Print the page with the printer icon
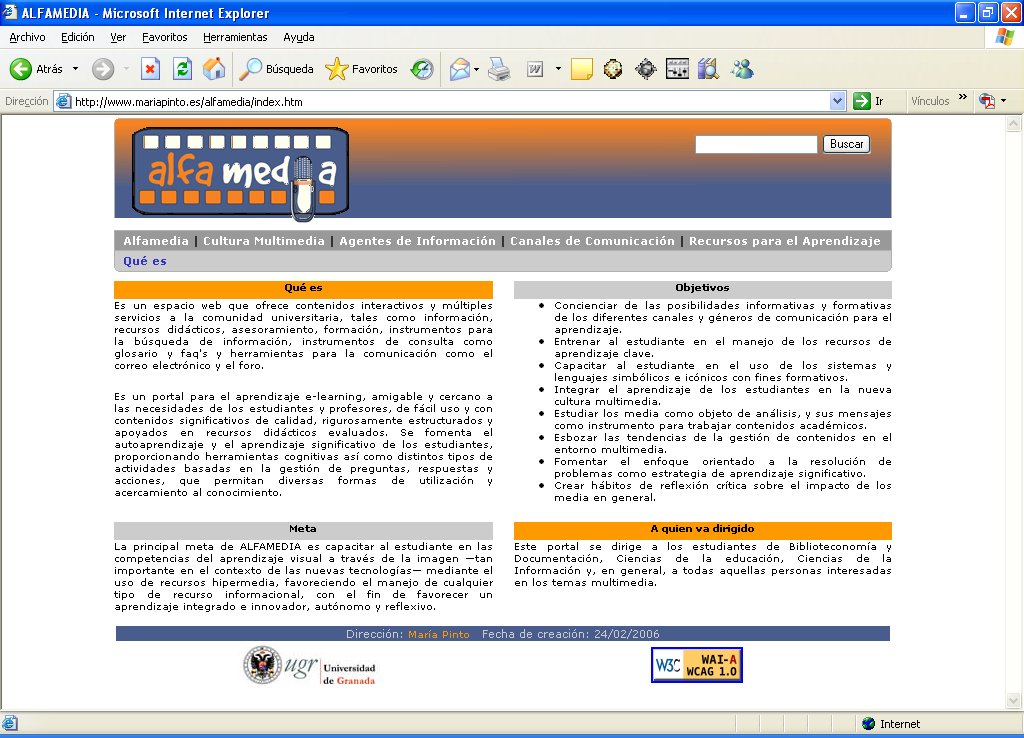Screen dimensions: 1024x738 click(x=500, y=69)
